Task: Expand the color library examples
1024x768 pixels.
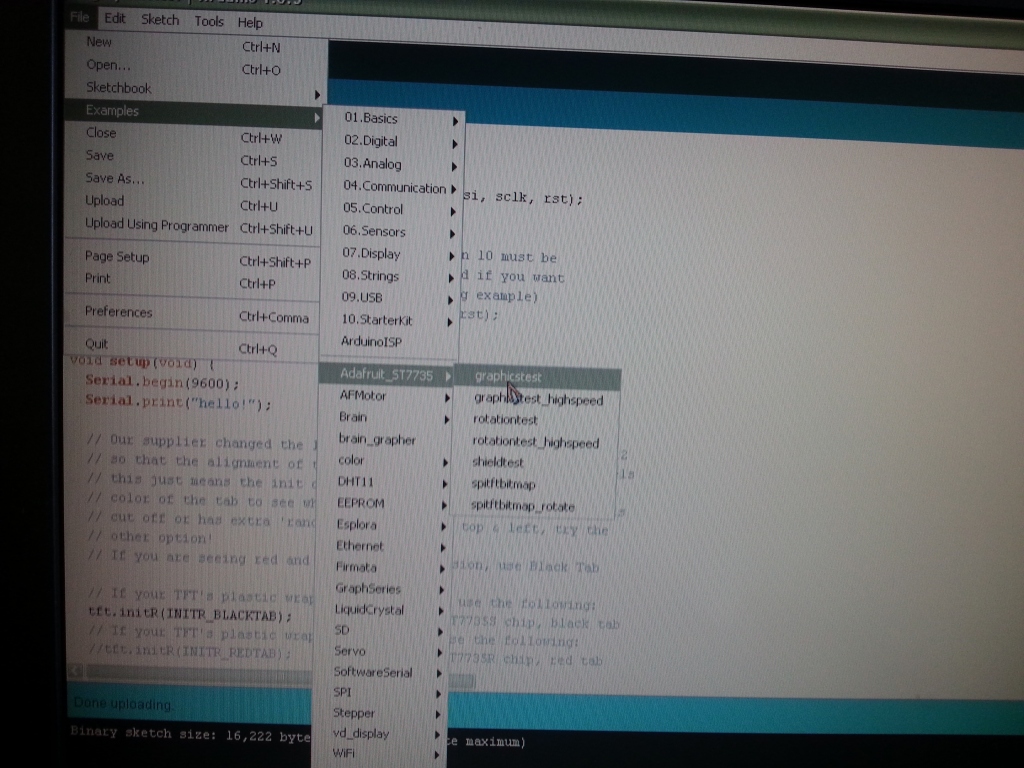Action: (x=383, y=461)
